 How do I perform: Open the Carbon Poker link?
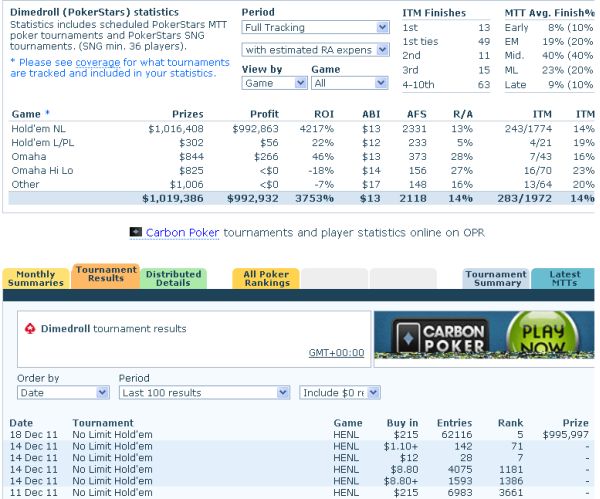pos(182,233)
